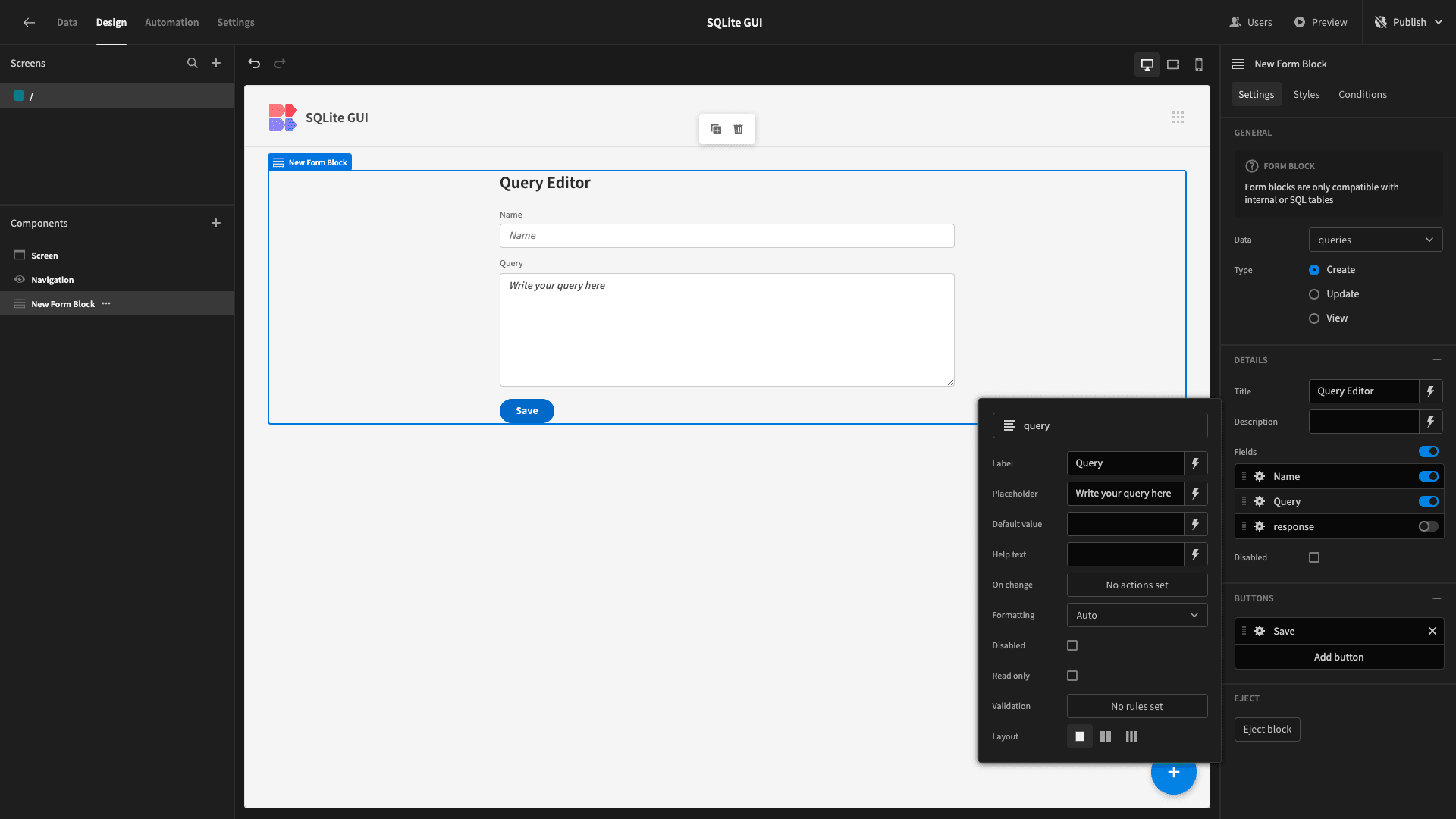The image size is (1456, 819).
Task: Select the View type radio button
Action: coord(1314,318)
